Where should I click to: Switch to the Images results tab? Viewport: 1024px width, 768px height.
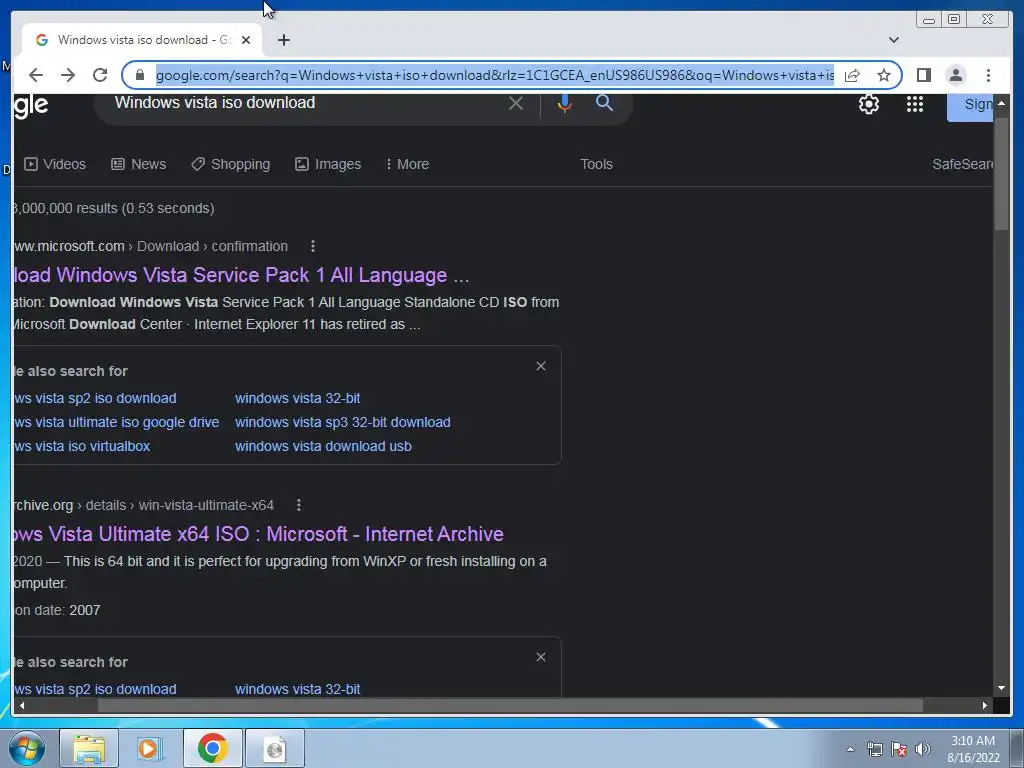coord(328,164)
